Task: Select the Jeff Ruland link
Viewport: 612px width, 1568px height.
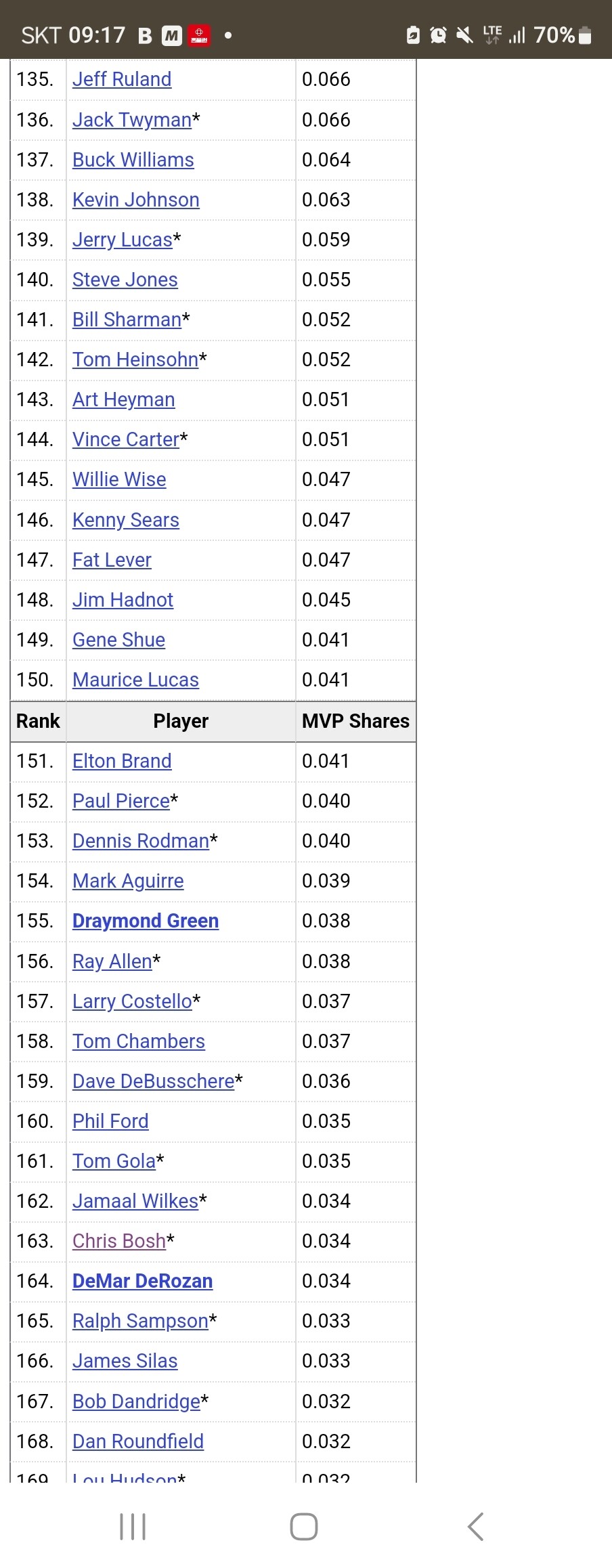Action: click(122, 79)
